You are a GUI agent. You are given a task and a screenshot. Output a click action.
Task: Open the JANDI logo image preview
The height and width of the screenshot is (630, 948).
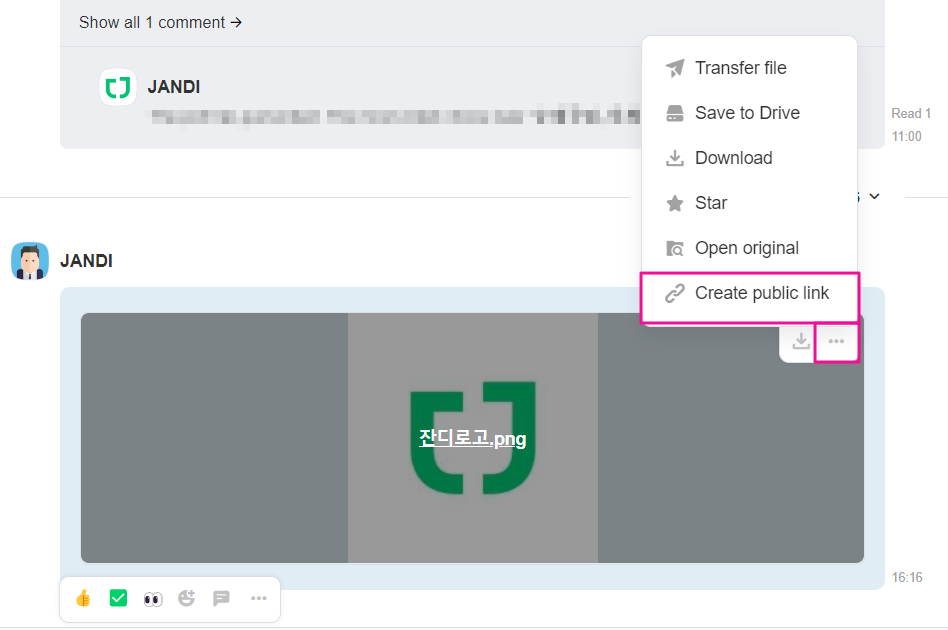[472, 438]
